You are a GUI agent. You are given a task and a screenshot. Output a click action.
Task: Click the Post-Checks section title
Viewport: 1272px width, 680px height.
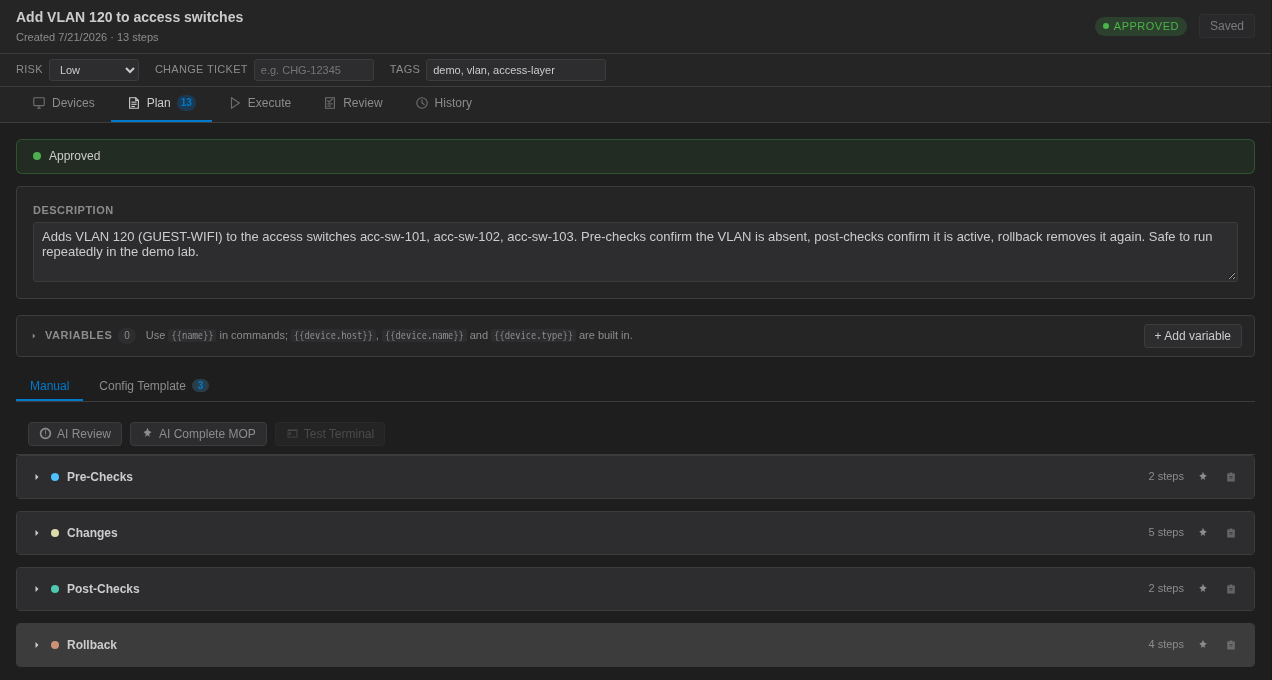pos(103,589)
